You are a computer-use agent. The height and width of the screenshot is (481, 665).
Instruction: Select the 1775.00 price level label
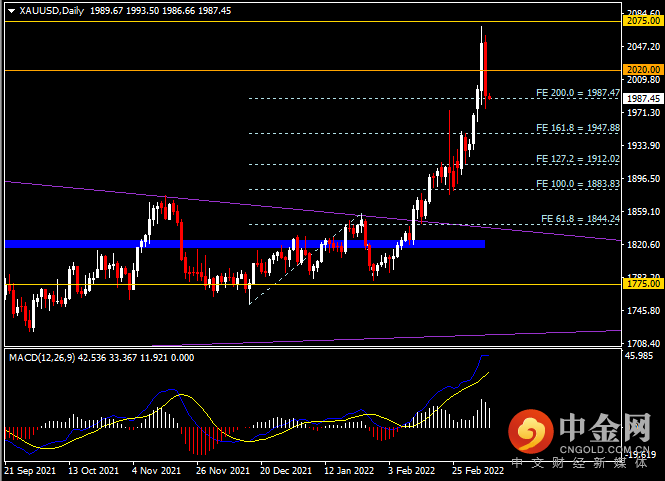pos(643,284)
